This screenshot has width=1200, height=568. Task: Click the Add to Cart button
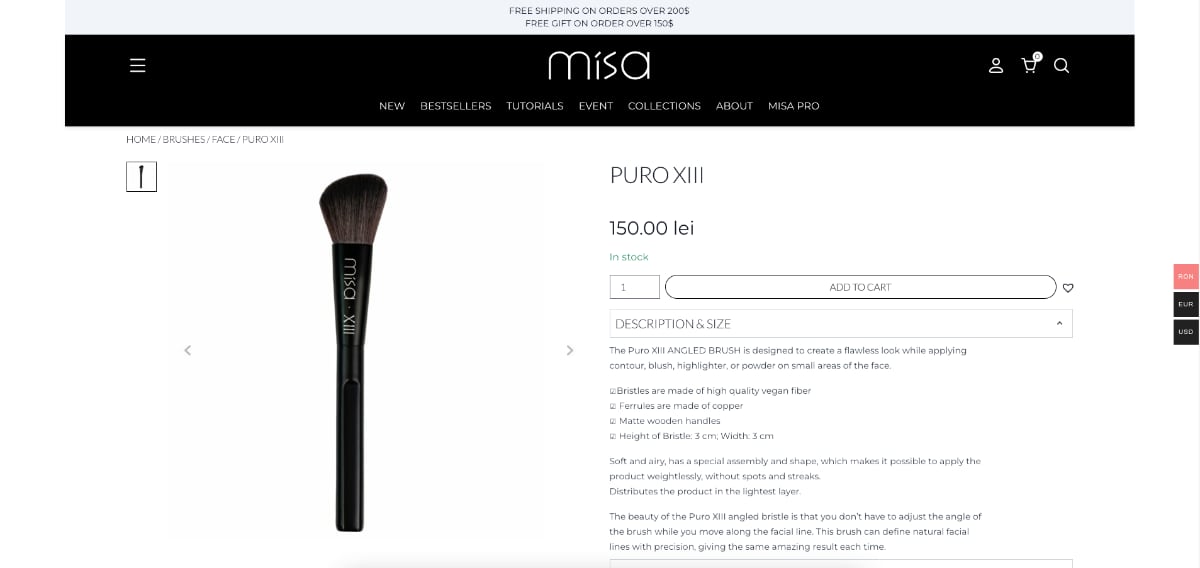pos(860,287)
